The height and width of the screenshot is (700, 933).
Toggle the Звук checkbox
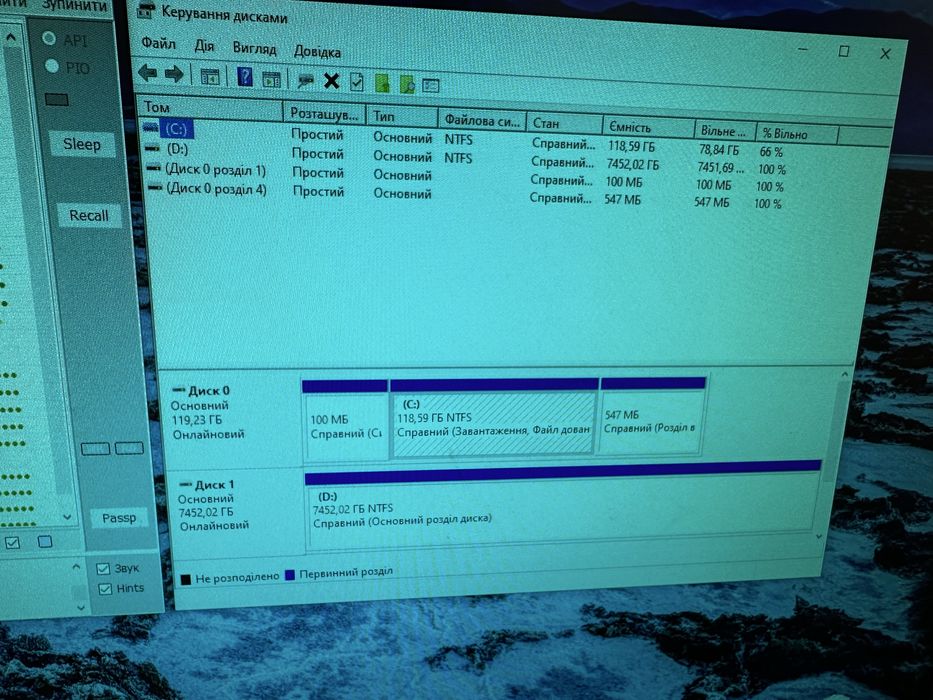[x=103, y=569]
